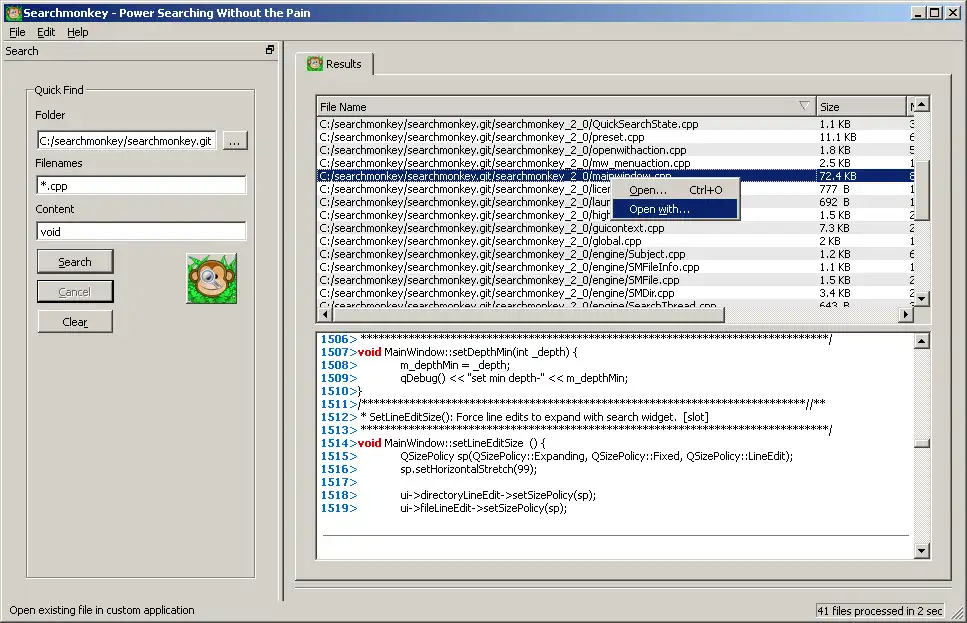Click the Cancel button
This screenshot has width=967, height=623.
pyautogui.click(x=75, y=292)
